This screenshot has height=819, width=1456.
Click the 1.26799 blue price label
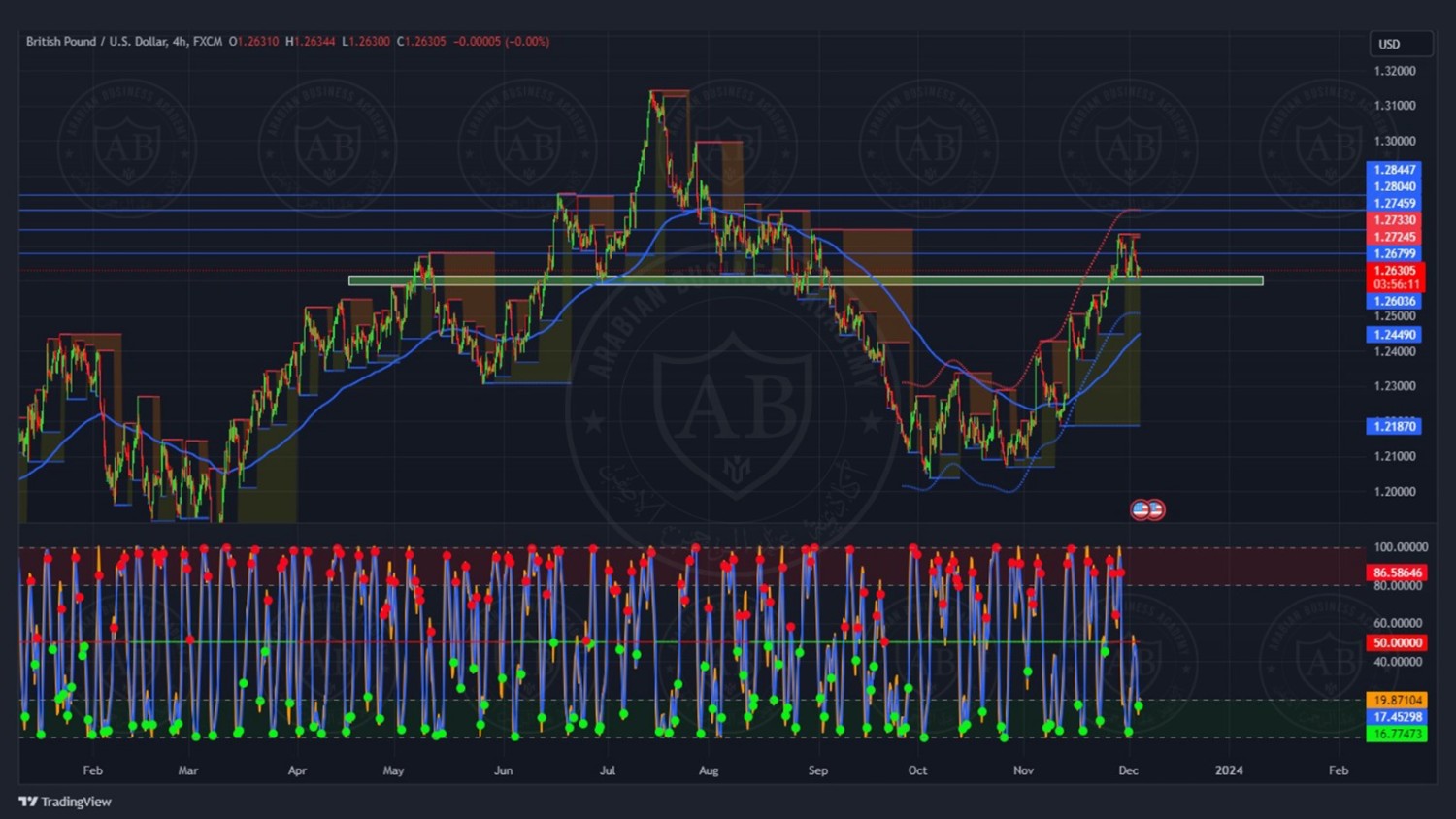(1394, 254)
